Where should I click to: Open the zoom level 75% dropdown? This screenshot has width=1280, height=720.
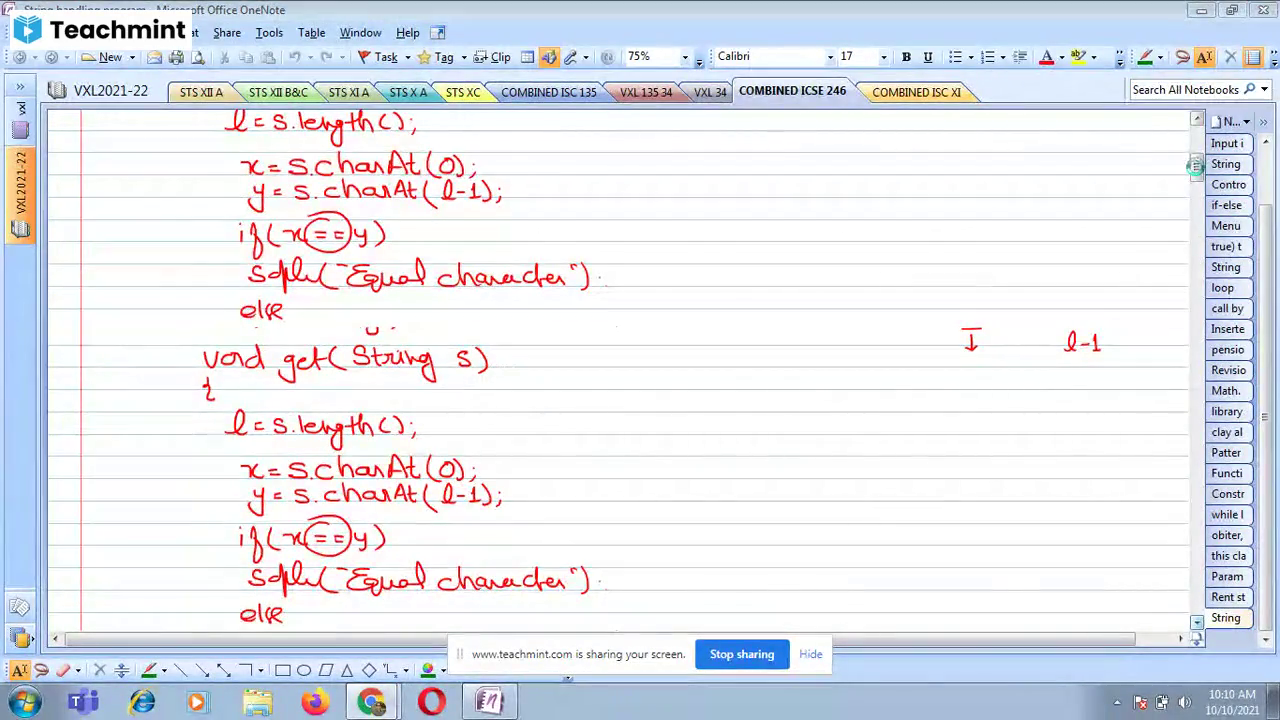(x=685, y=57)
